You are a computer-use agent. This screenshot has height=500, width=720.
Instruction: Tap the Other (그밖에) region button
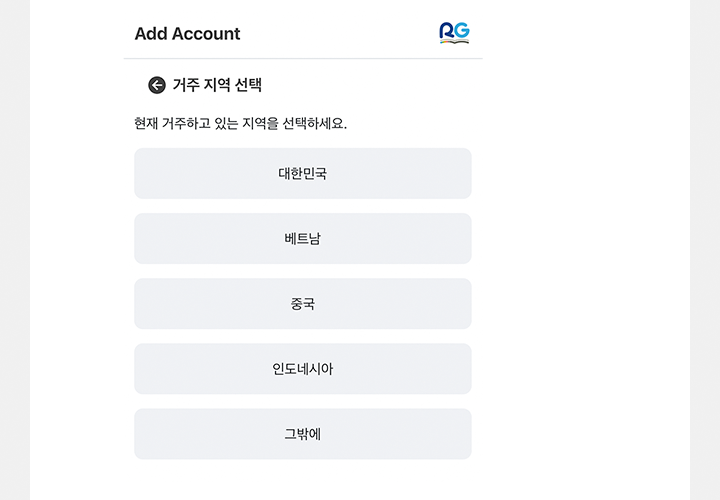click(x=302, y=433)
